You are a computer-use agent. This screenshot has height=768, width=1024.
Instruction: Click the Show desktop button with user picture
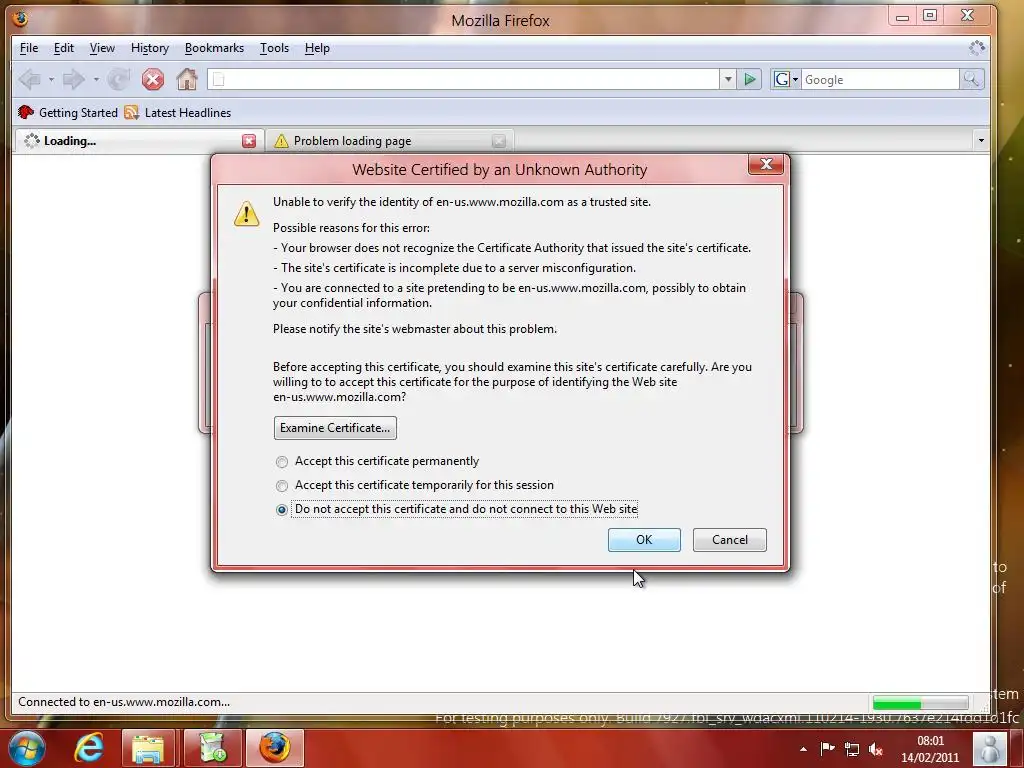(x=990, y=749)
